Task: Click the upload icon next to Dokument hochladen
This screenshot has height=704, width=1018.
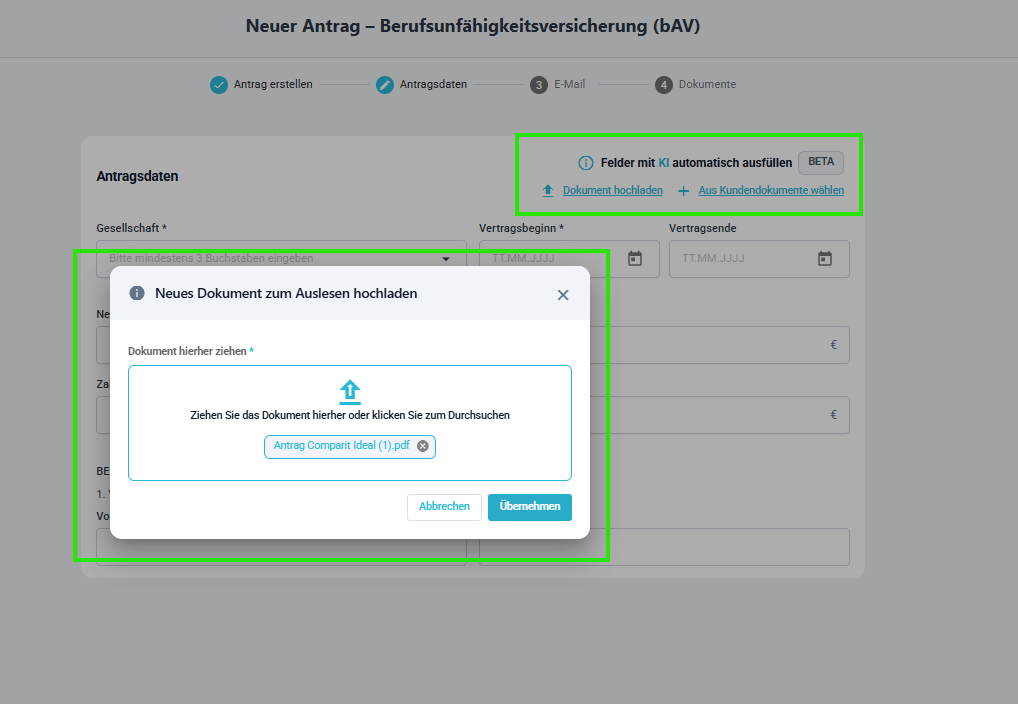Action: tap(548, 190)
